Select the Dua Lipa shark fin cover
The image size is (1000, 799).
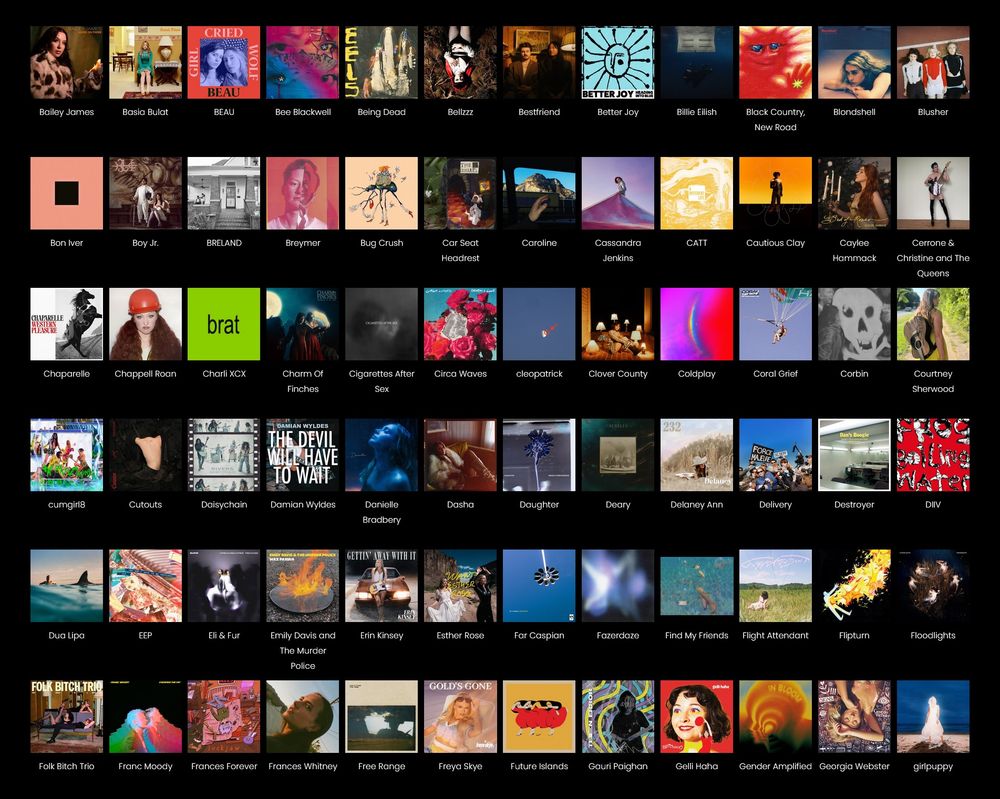point(66,585)
